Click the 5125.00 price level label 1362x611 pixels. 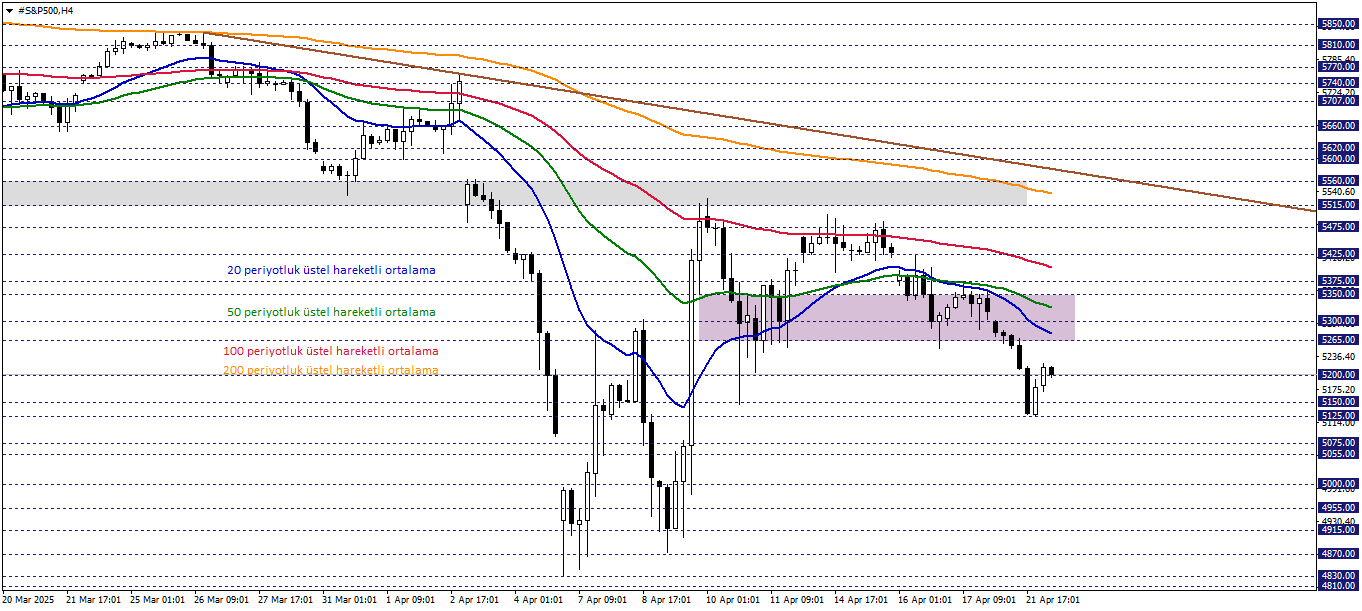[x=1338, y=415]
